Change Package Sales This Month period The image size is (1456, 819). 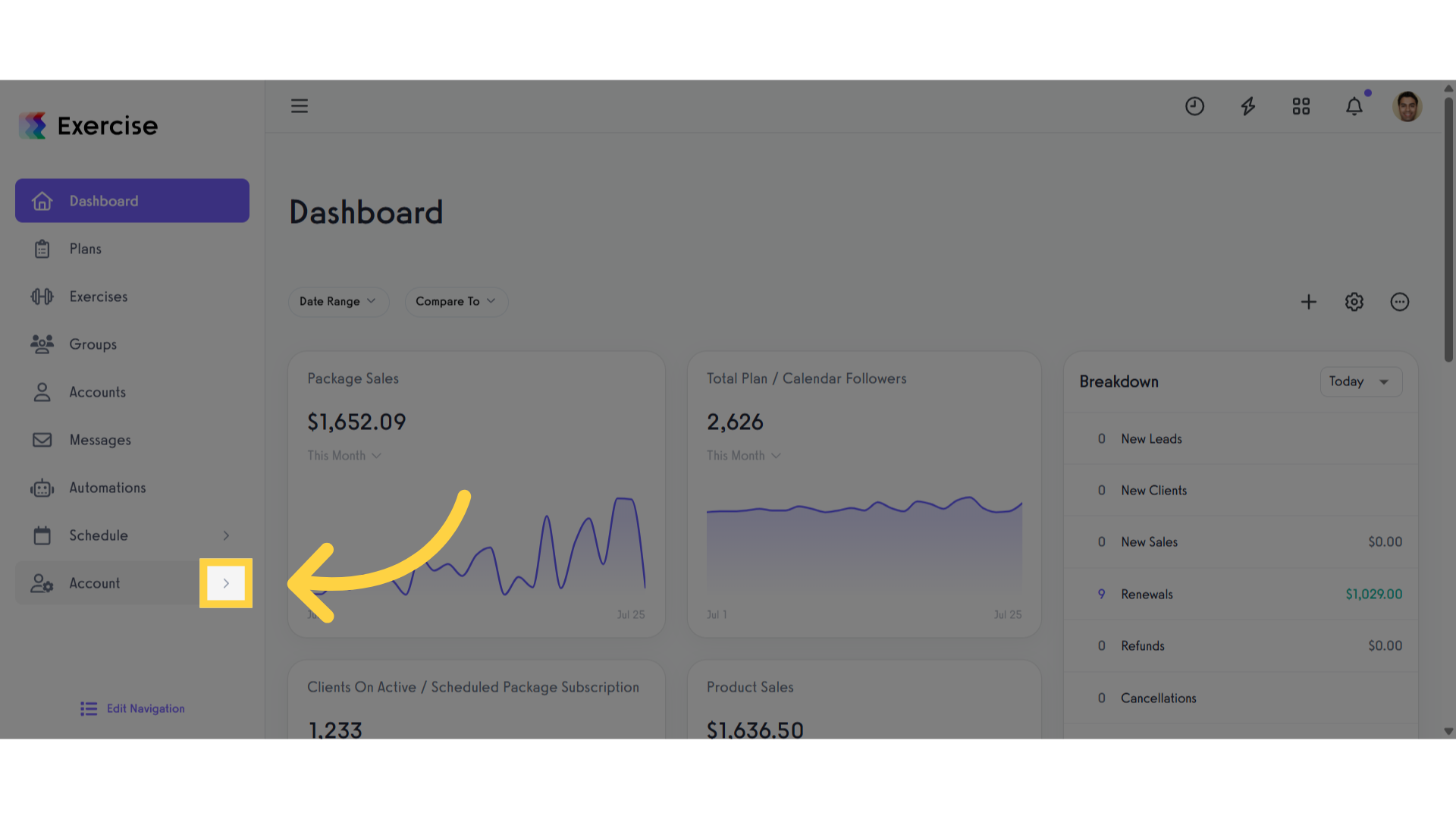[344, 456]
